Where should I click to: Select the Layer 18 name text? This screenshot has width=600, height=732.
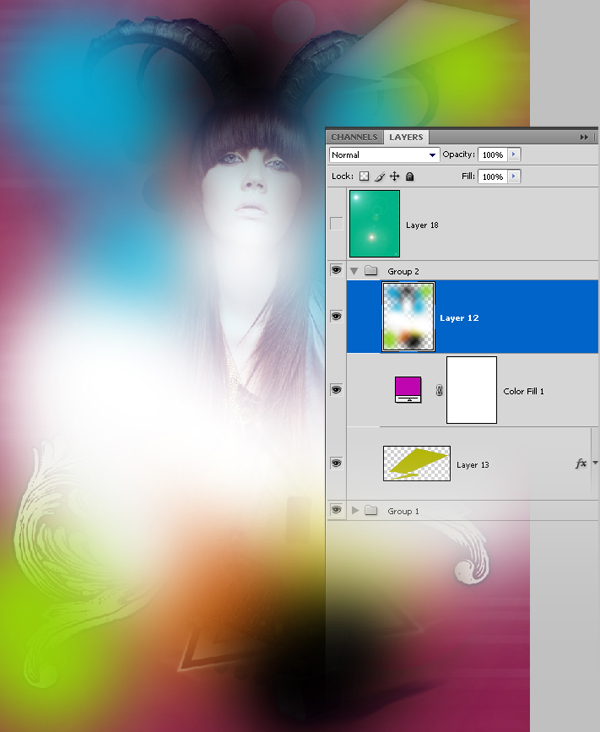tap(422, 225)
